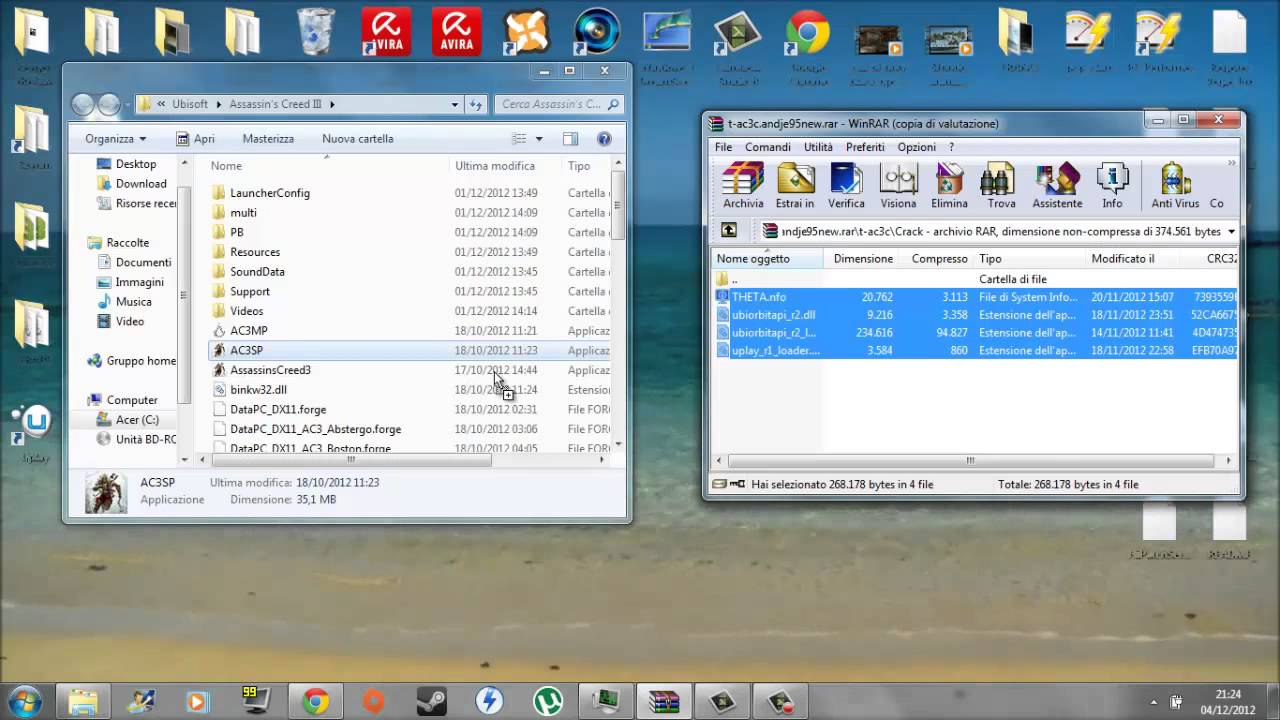Image resolution: width=1280 pixels, height=720 pixels.
Task: Select Gruppo home in navigation pane
Action: coord(141,361)
